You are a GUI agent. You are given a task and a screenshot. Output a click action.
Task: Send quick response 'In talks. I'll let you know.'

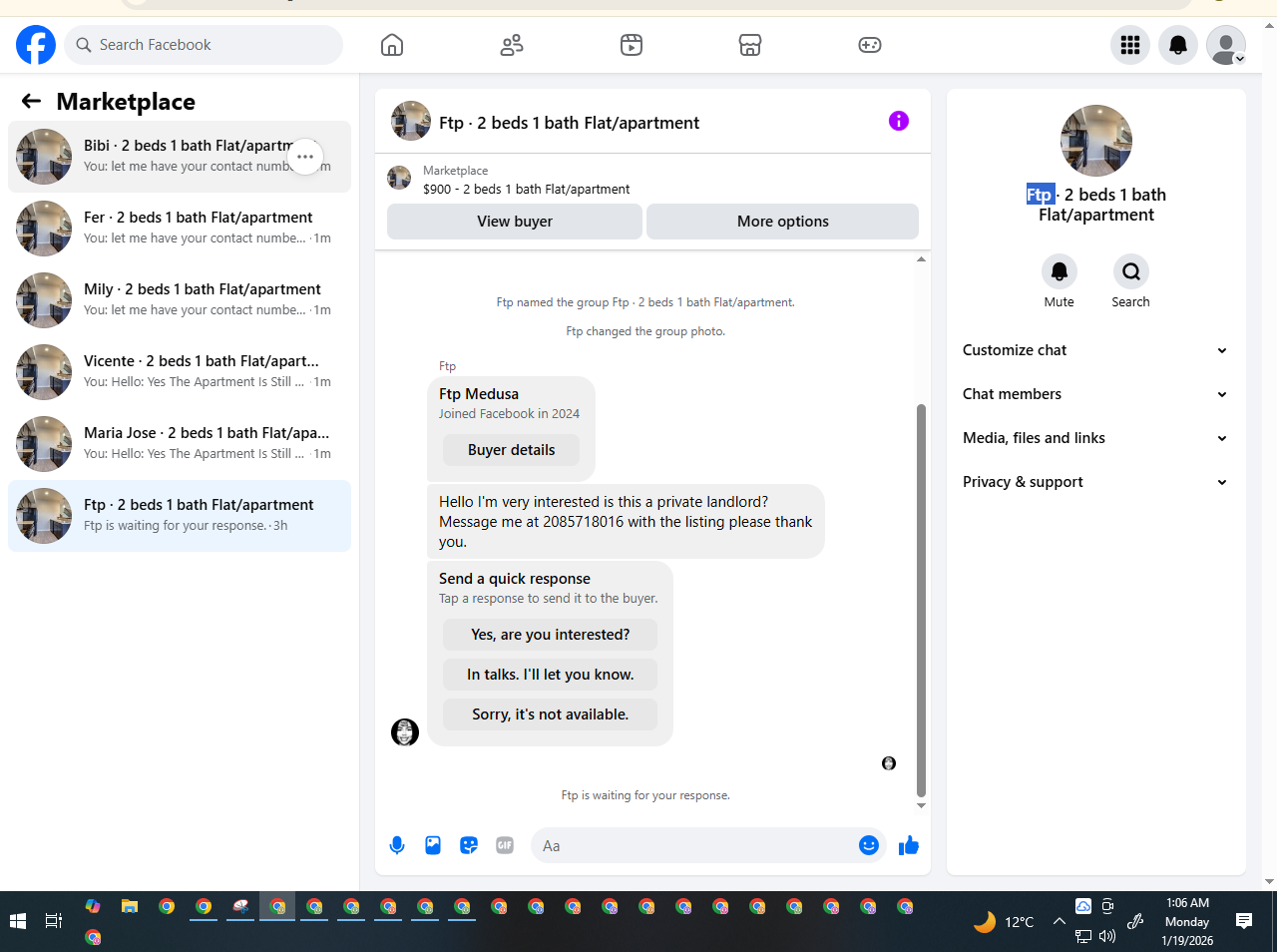click(x=551, y=675)
